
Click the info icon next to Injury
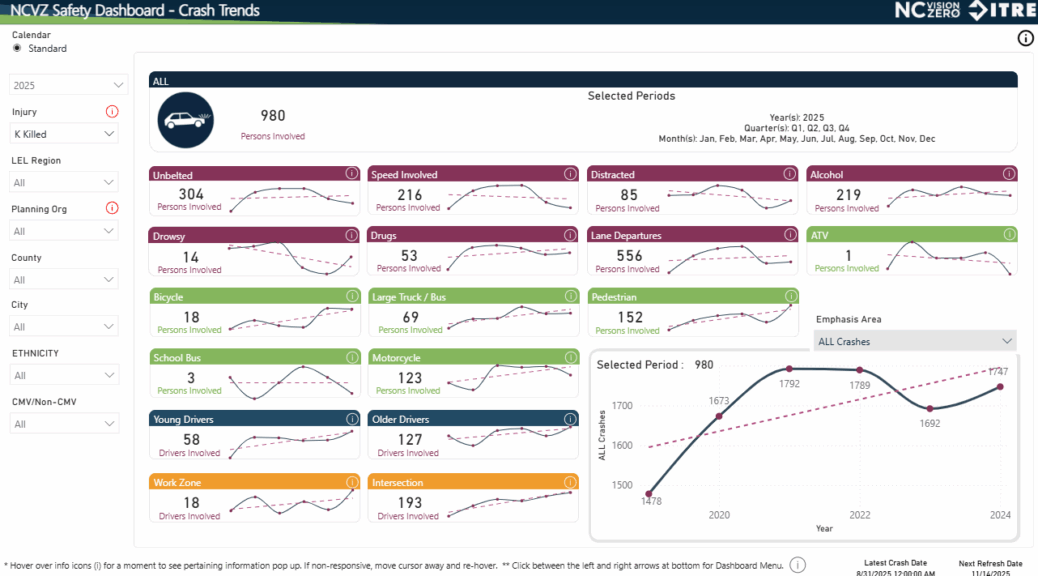point(112,112)
